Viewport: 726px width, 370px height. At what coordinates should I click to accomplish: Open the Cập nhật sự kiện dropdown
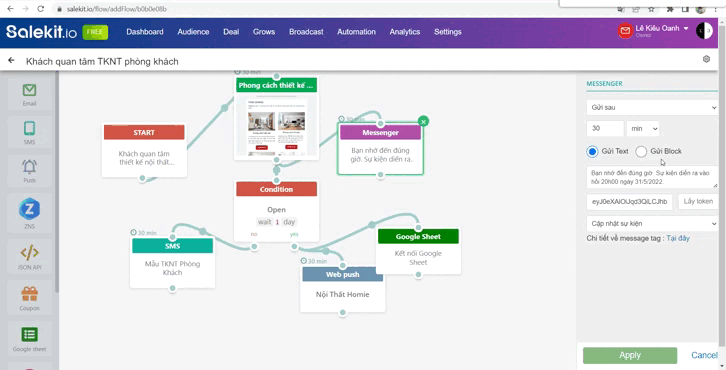tap(652, 223)
